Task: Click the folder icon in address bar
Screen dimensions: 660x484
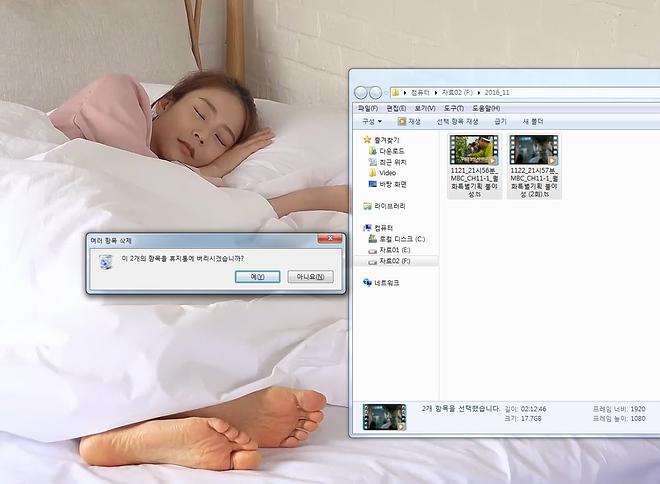Action: click(395, 92)
